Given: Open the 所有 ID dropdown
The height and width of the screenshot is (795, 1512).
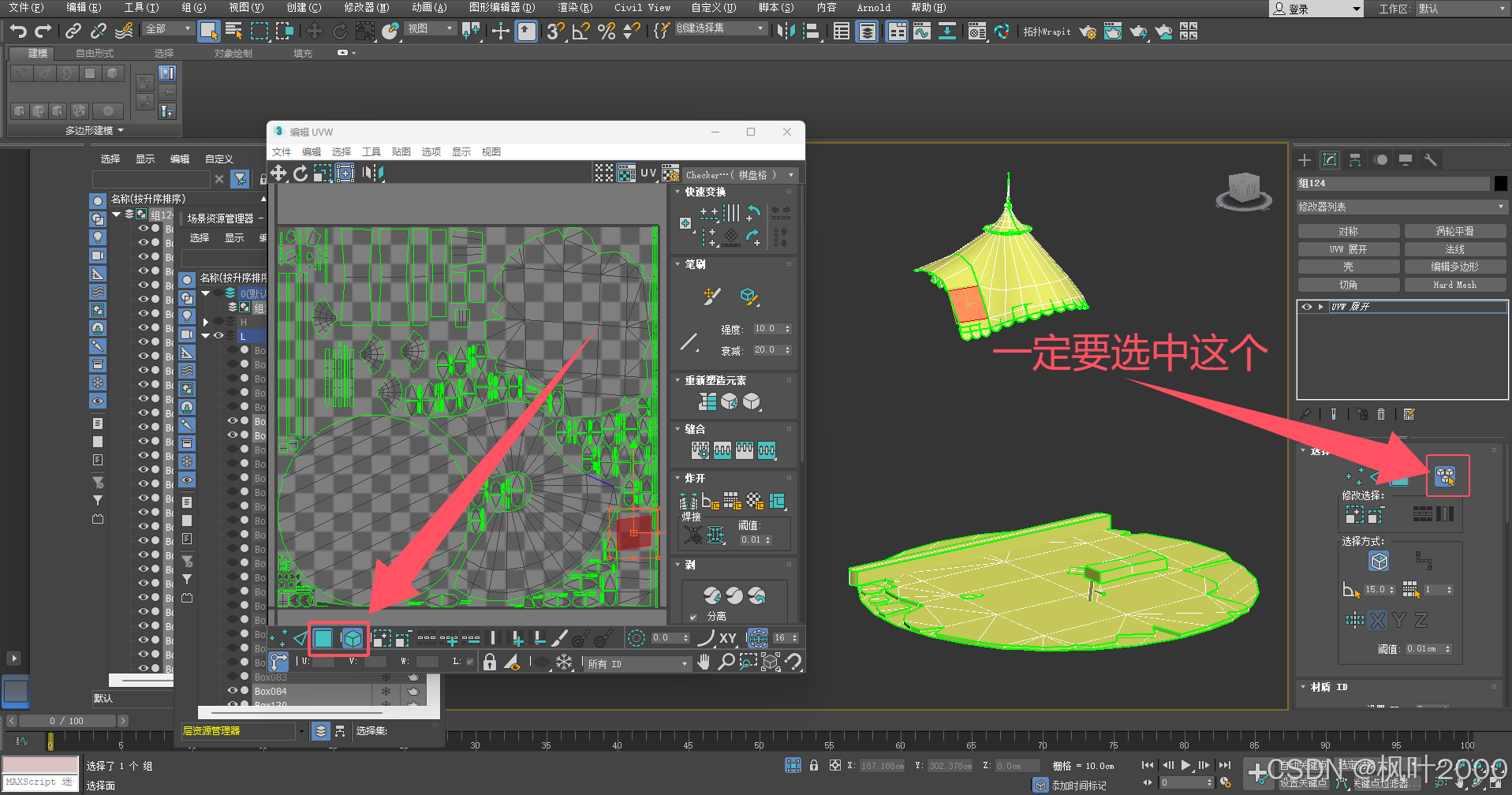Looking at the screenshot, I should click(638, 664).
